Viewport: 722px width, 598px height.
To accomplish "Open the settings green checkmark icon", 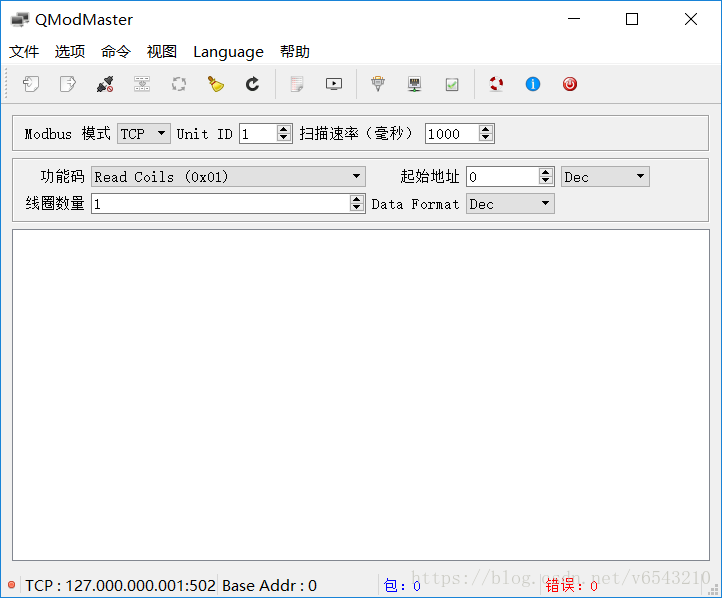I will pyautogui.click(x=452, y=84).
